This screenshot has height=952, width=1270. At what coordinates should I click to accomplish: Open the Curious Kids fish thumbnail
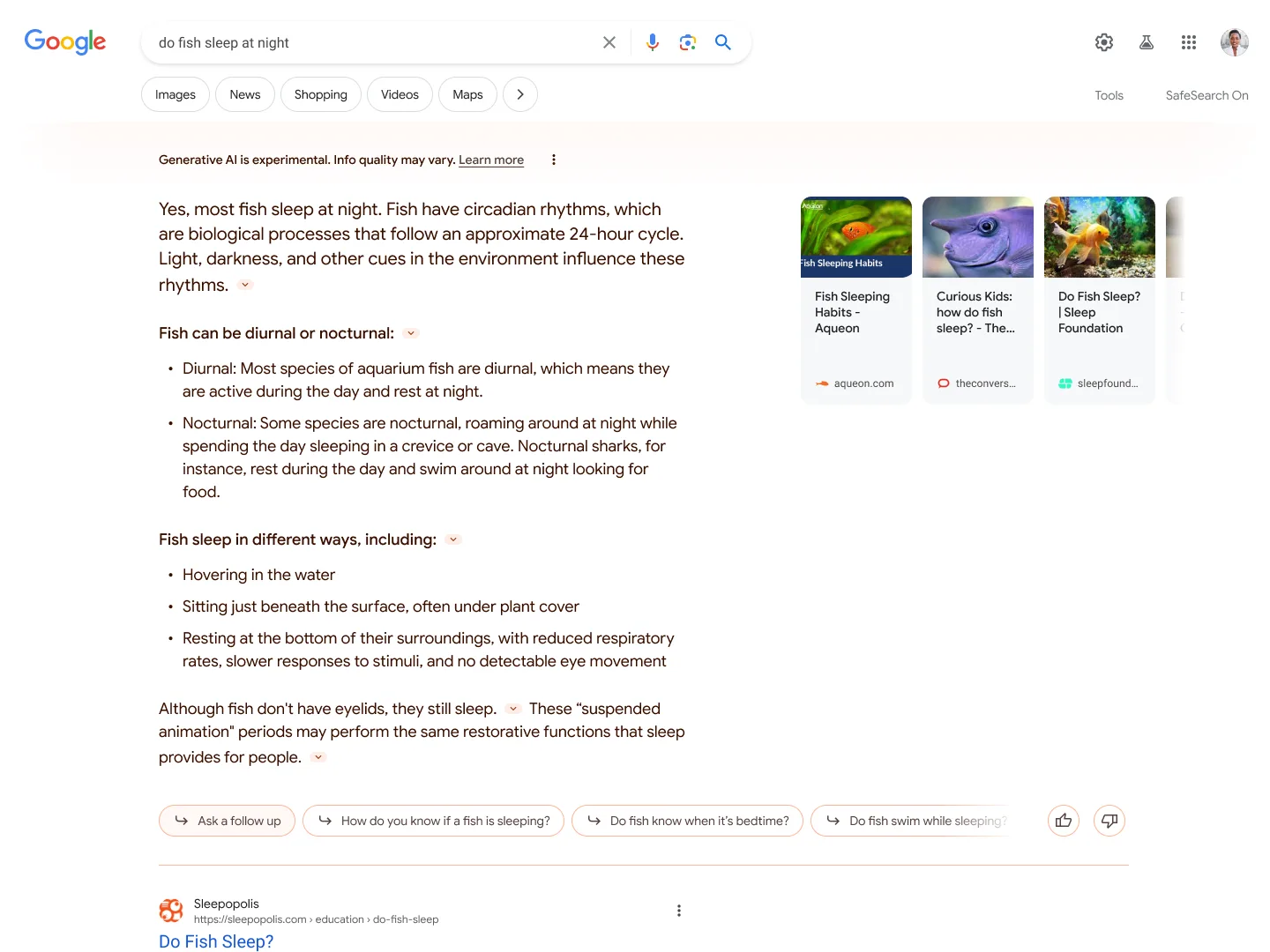978,237
